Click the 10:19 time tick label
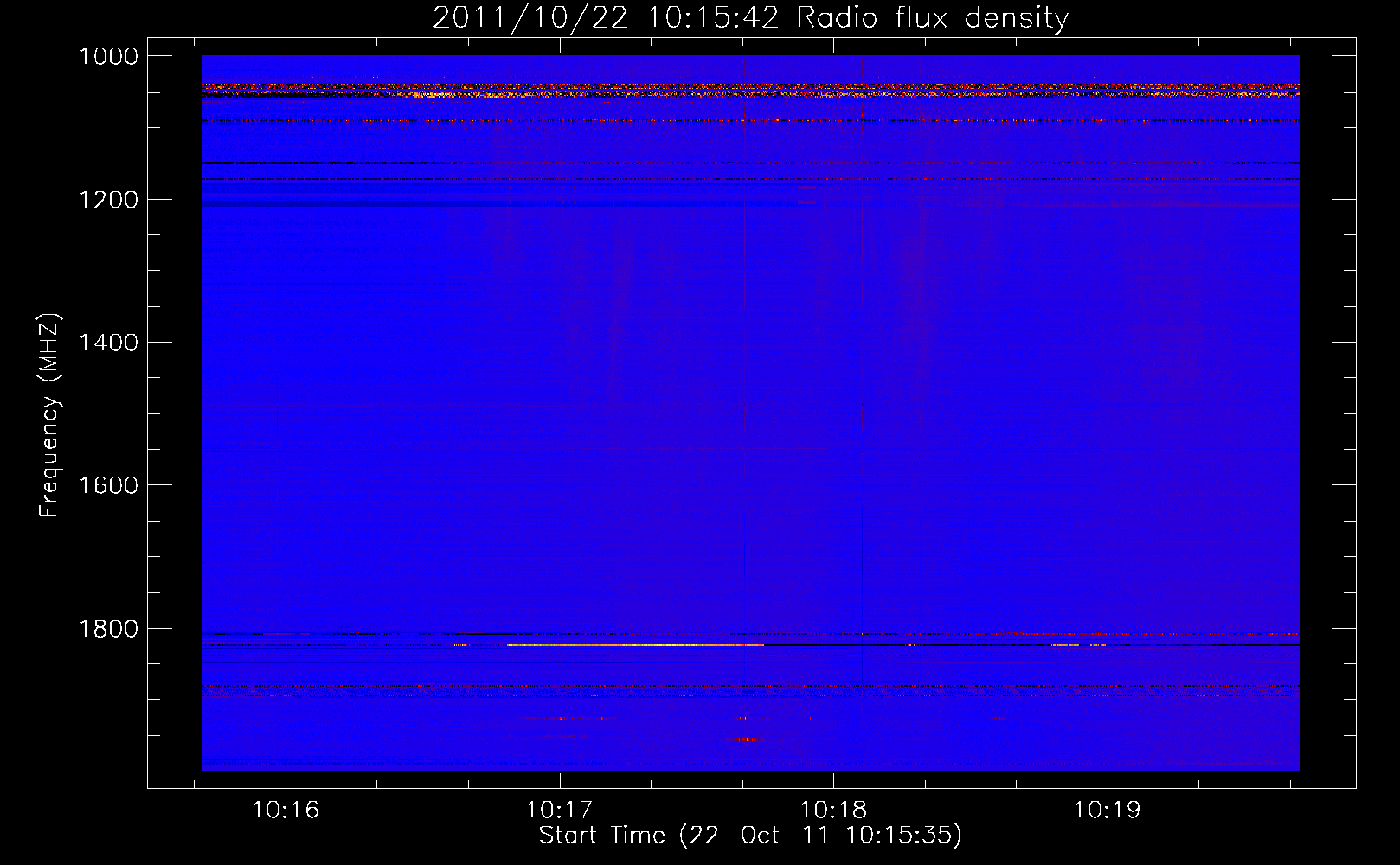 pyautogui.click(x=1107, y=810)
